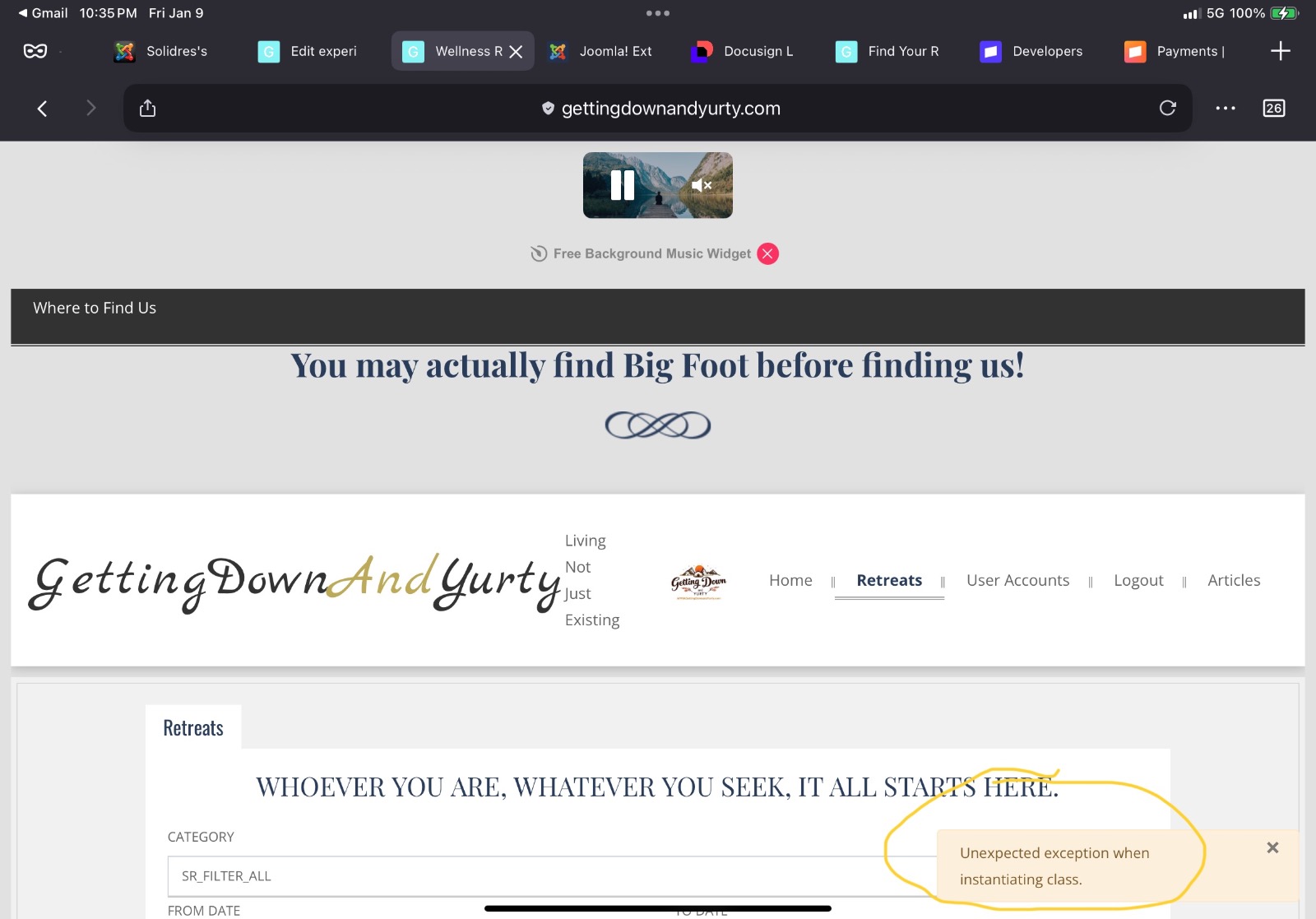1316x919 pixels.
Task: Tap the address bar URL field
Action: click(x=658, y=108)
